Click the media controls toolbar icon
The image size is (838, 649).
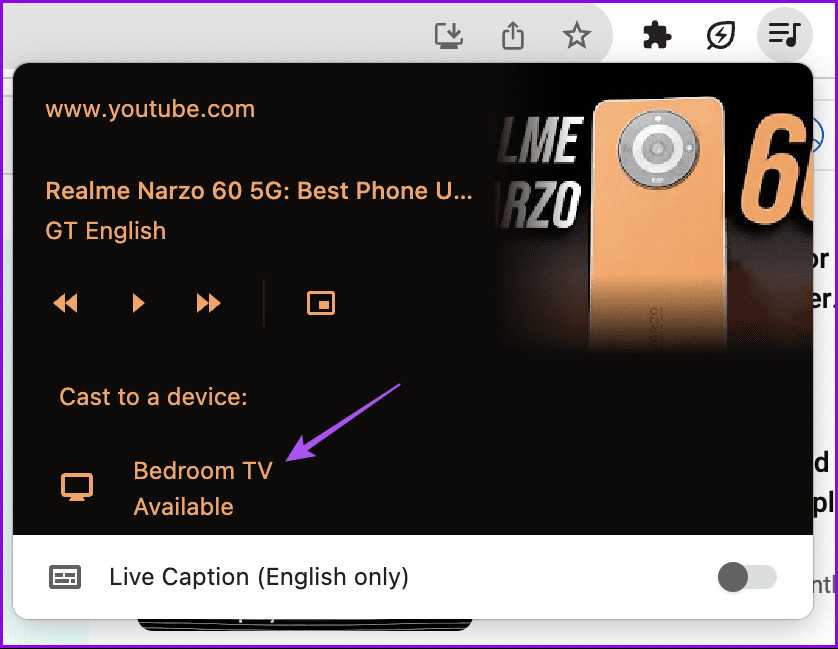[785, 35]
